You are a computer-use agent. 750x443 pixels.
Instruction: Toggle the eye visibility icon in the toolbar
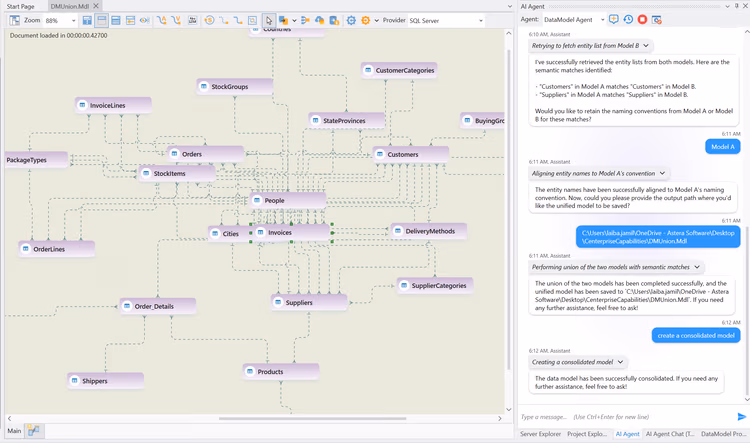(x=144, y=21)
